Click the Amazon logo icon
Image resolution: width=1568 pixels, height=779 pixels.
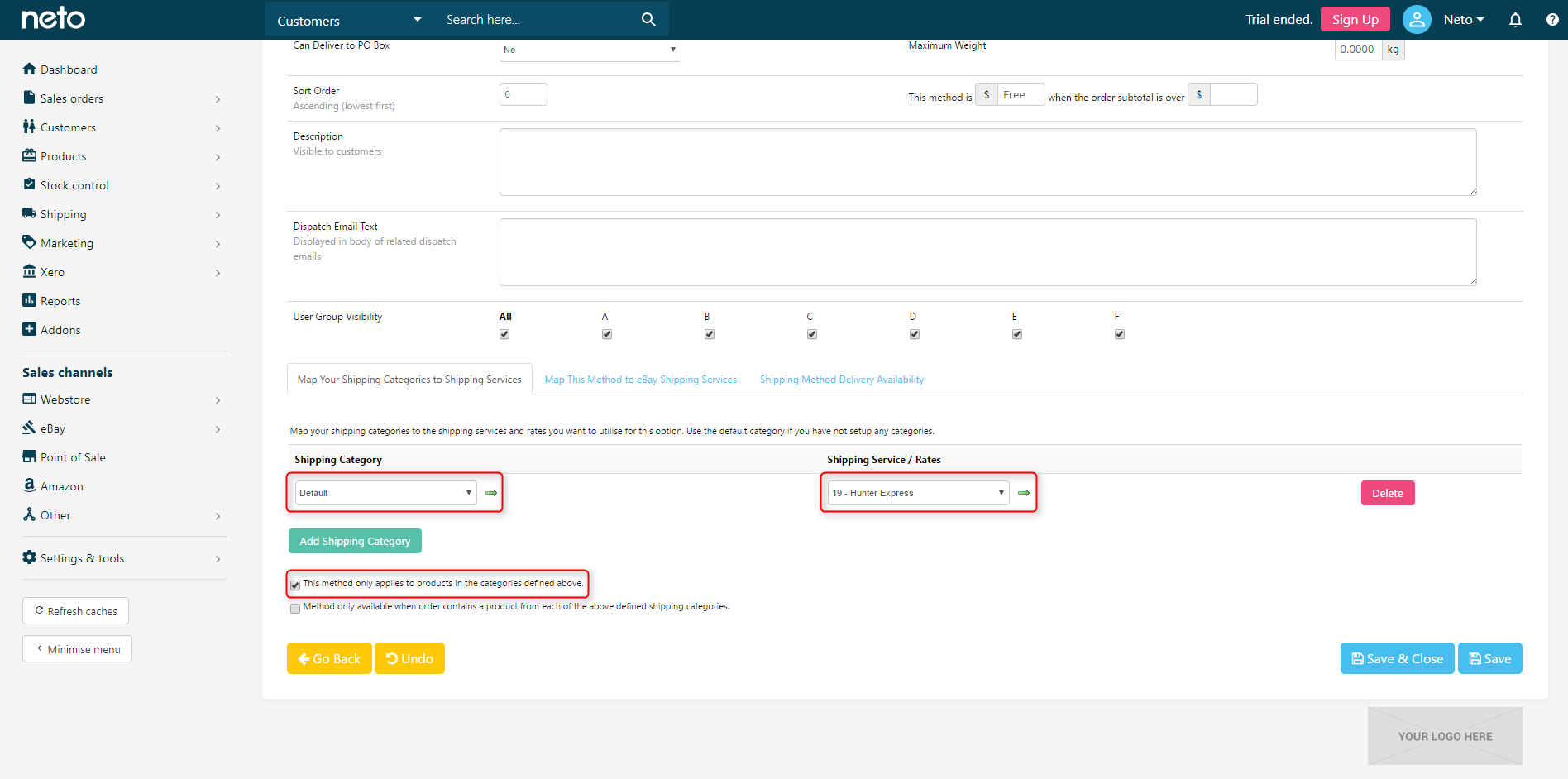30,485
